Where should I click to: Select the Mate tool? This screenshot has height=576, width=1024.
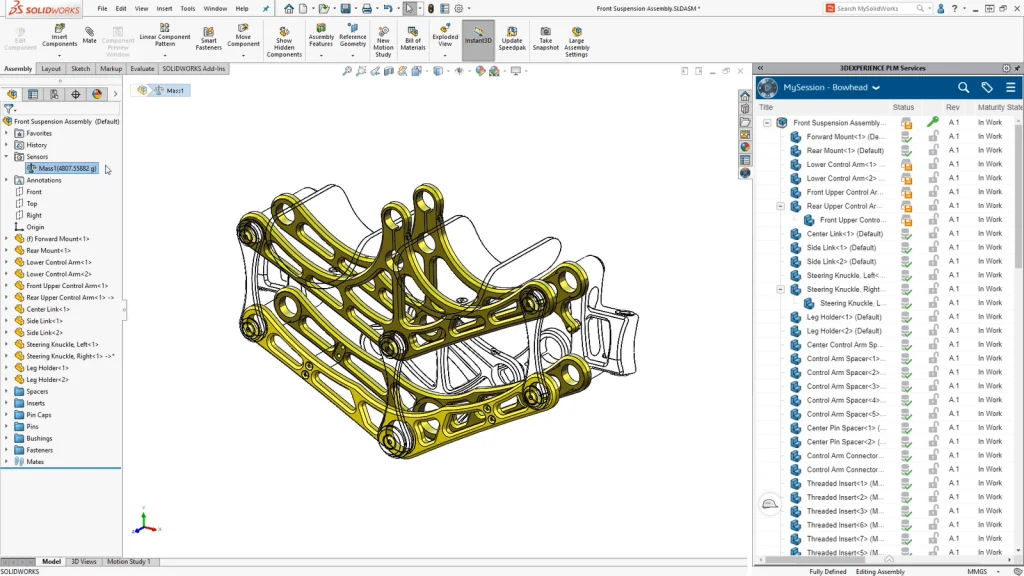[89, 32]
